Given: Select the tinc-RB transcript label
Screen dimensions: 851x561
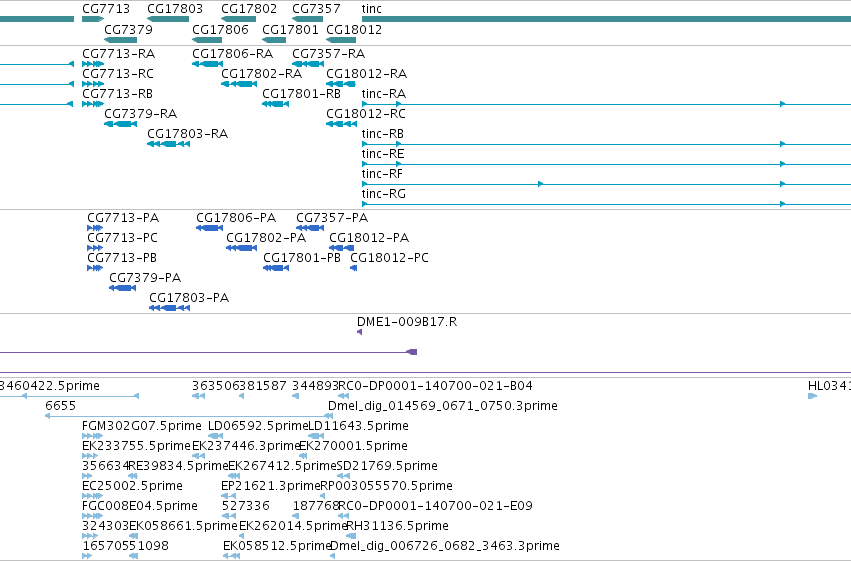Looking at the screenshot, I should (383, 134).
